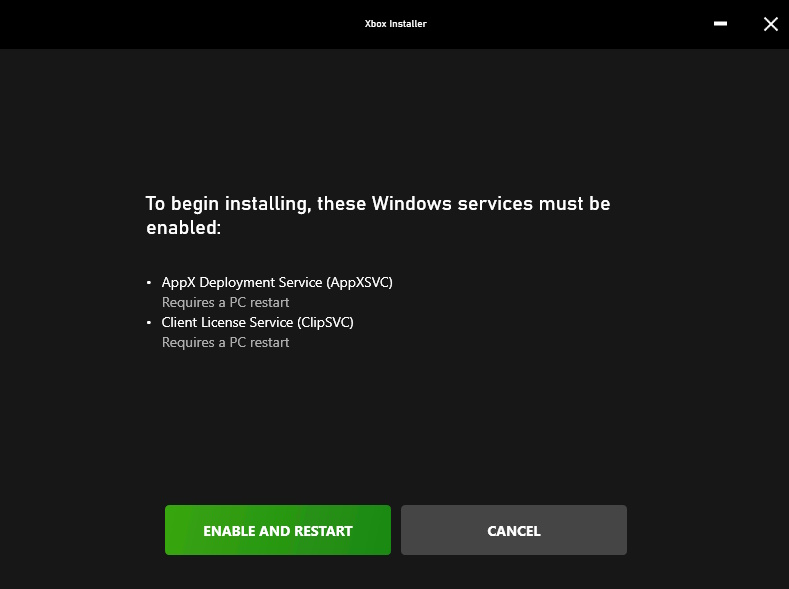The height and width of the screenshot is (589, 789).
Task: Click the gap between Enable and Cancel buttons
Action: [396, 530]
